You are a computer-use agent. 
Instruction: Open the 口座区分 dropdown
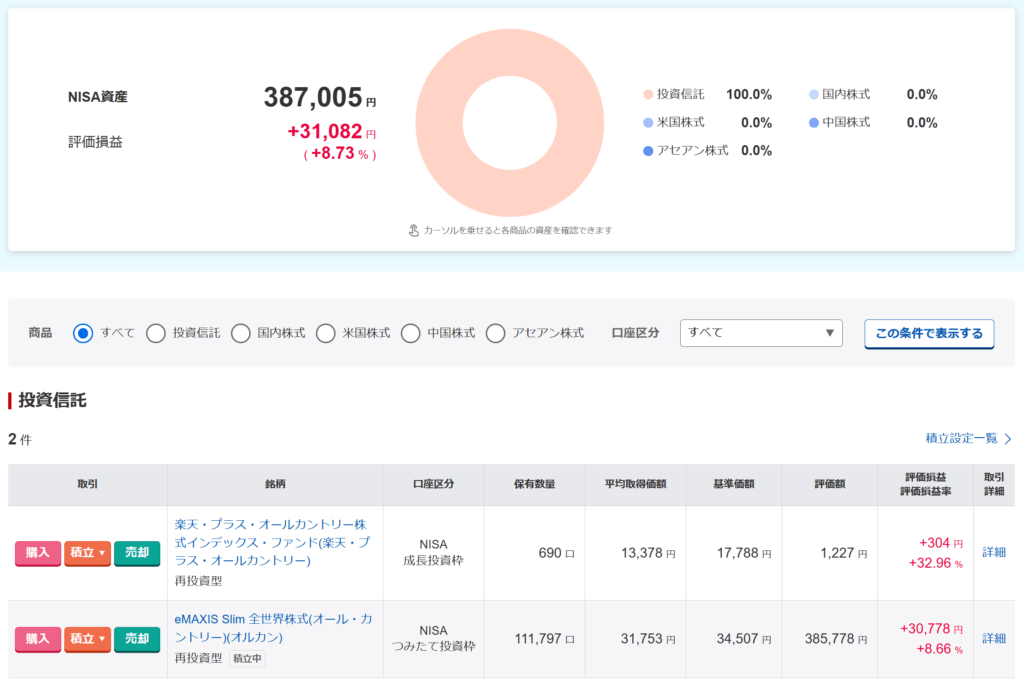pyautogui.click(x=761, y=333)
